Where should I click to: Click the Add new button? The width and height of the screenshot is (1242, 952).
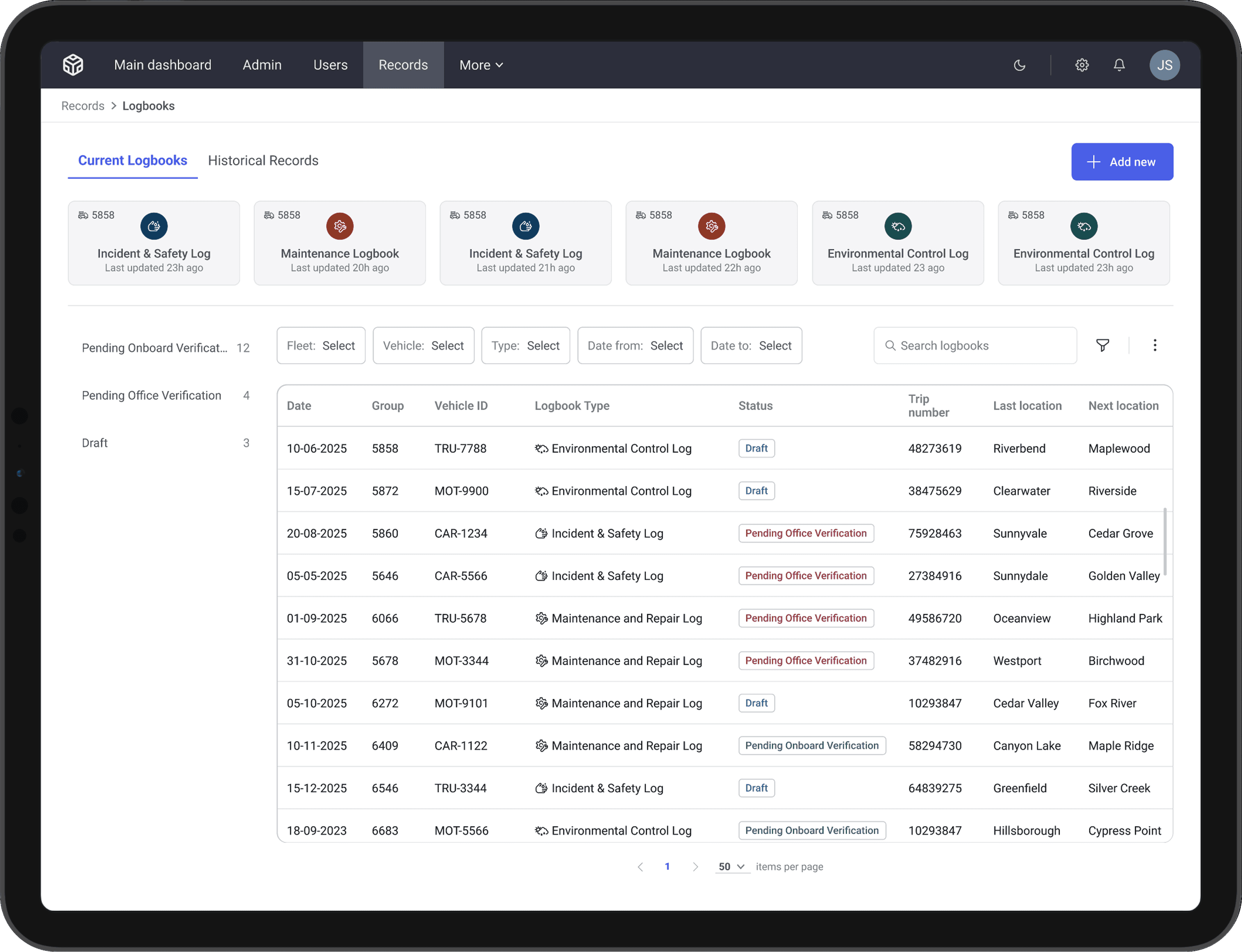(1122, 161)
